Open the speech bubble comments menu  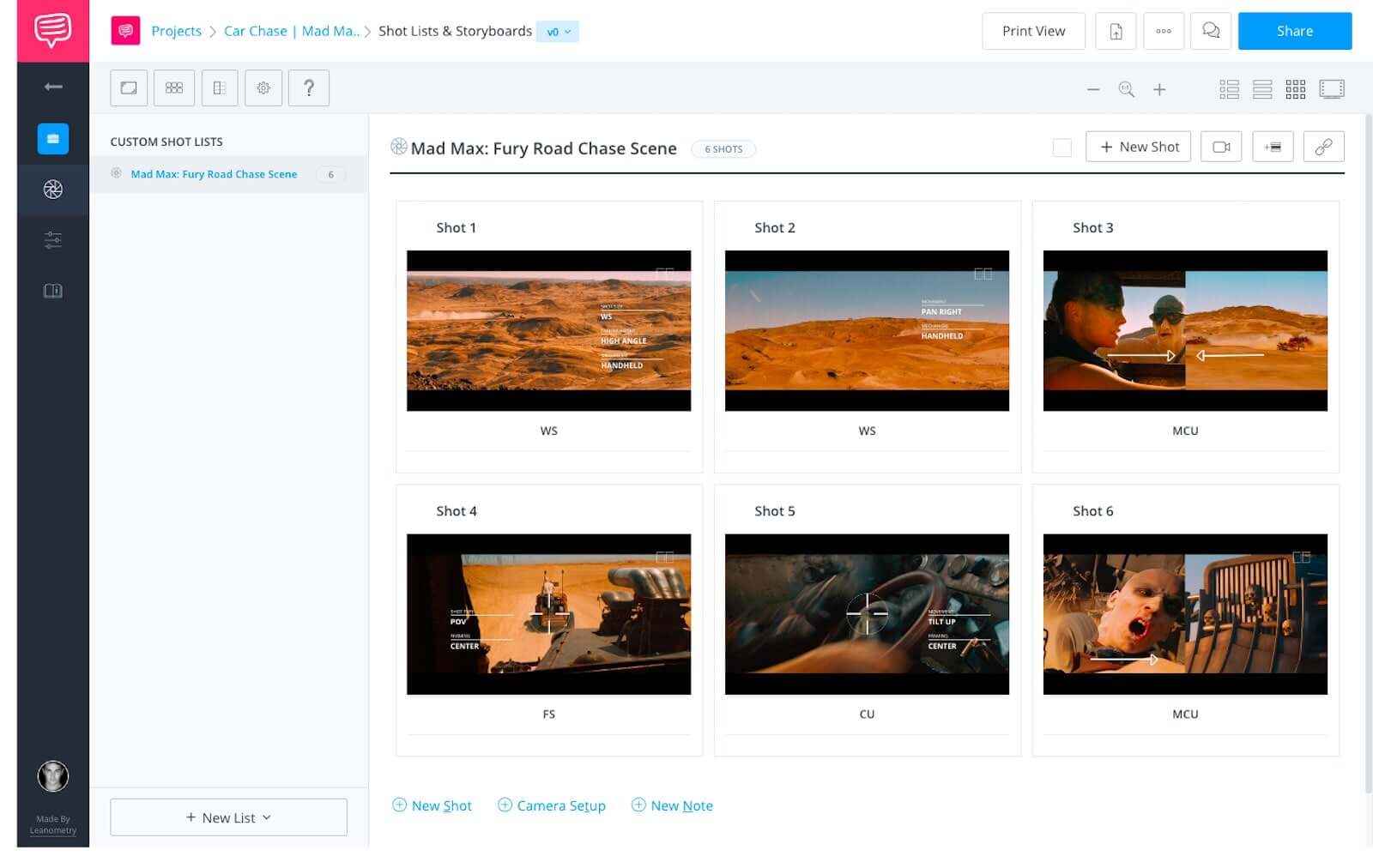tap(1211, 31)
